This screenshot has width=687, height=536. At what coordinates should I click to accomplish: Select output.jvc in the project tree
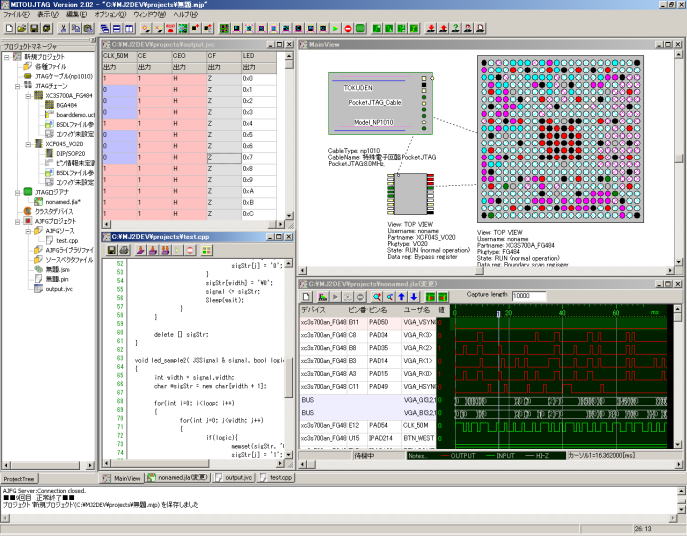click(59, 289)
